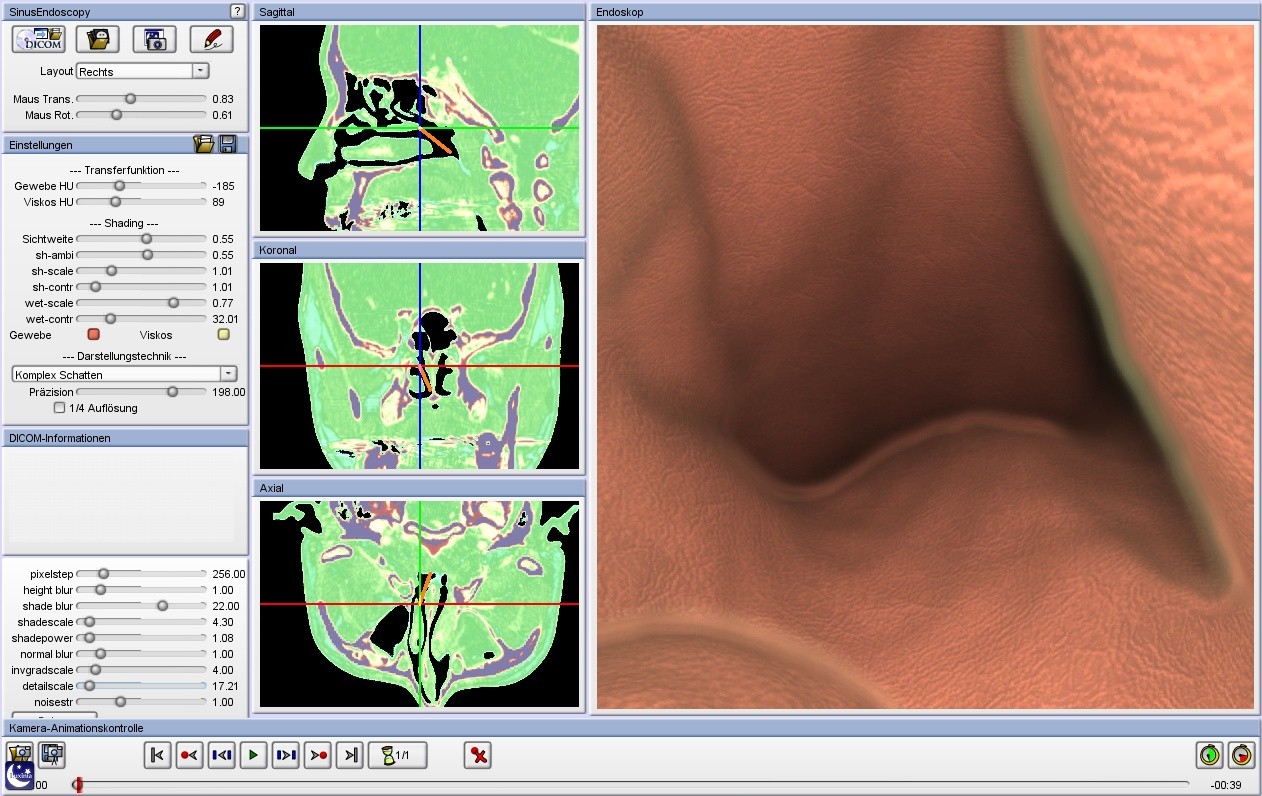Click the green stopwatch timer icon

1209,755
